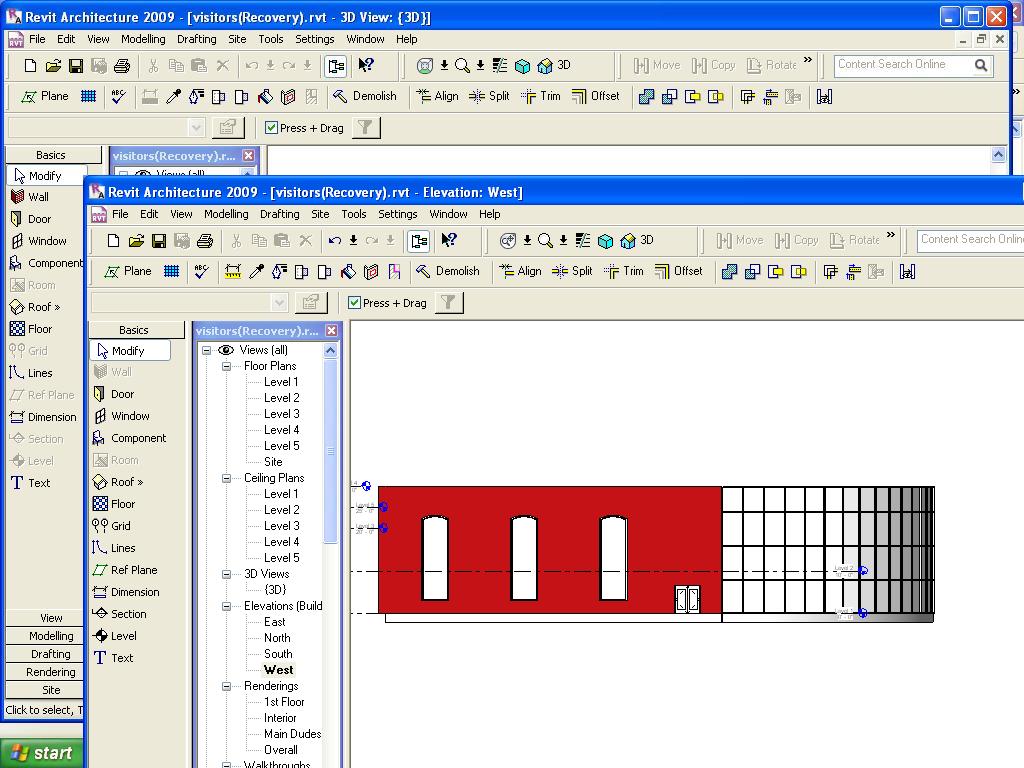Click Content Search Online field, back window
Image resolution: width=1024 pixels, height=768 pixels.
[x=902, y=65]
